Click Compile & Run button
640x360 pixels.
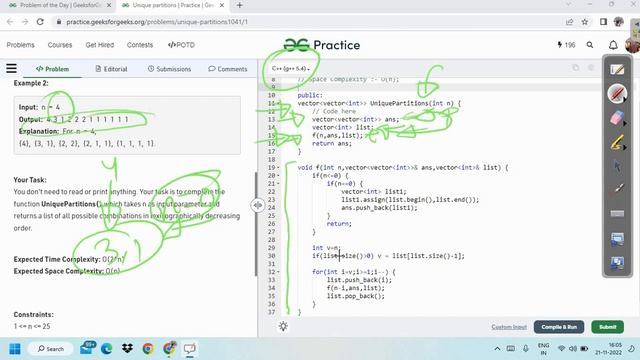[559, 327]
